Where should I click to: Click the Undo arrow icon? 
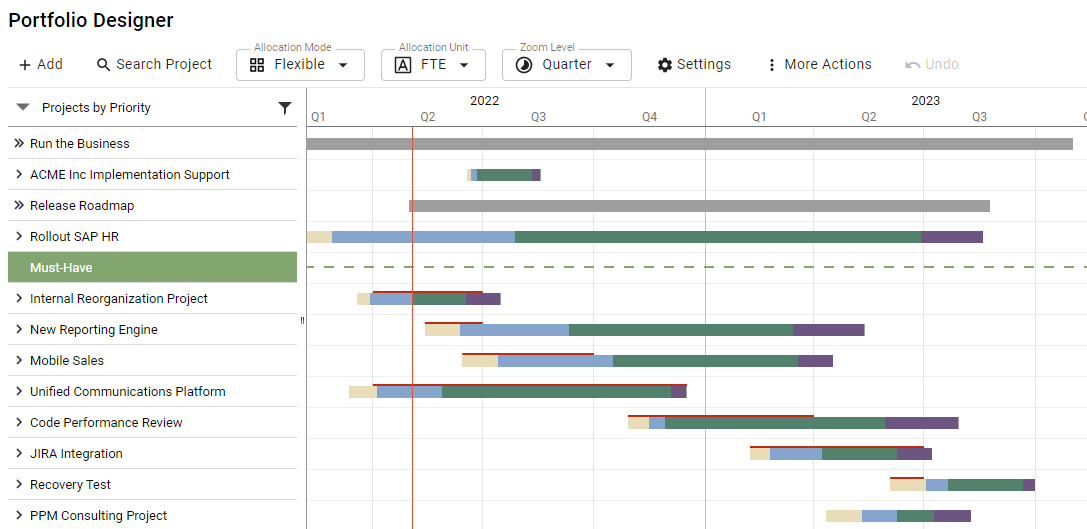[x=912, y=65]
